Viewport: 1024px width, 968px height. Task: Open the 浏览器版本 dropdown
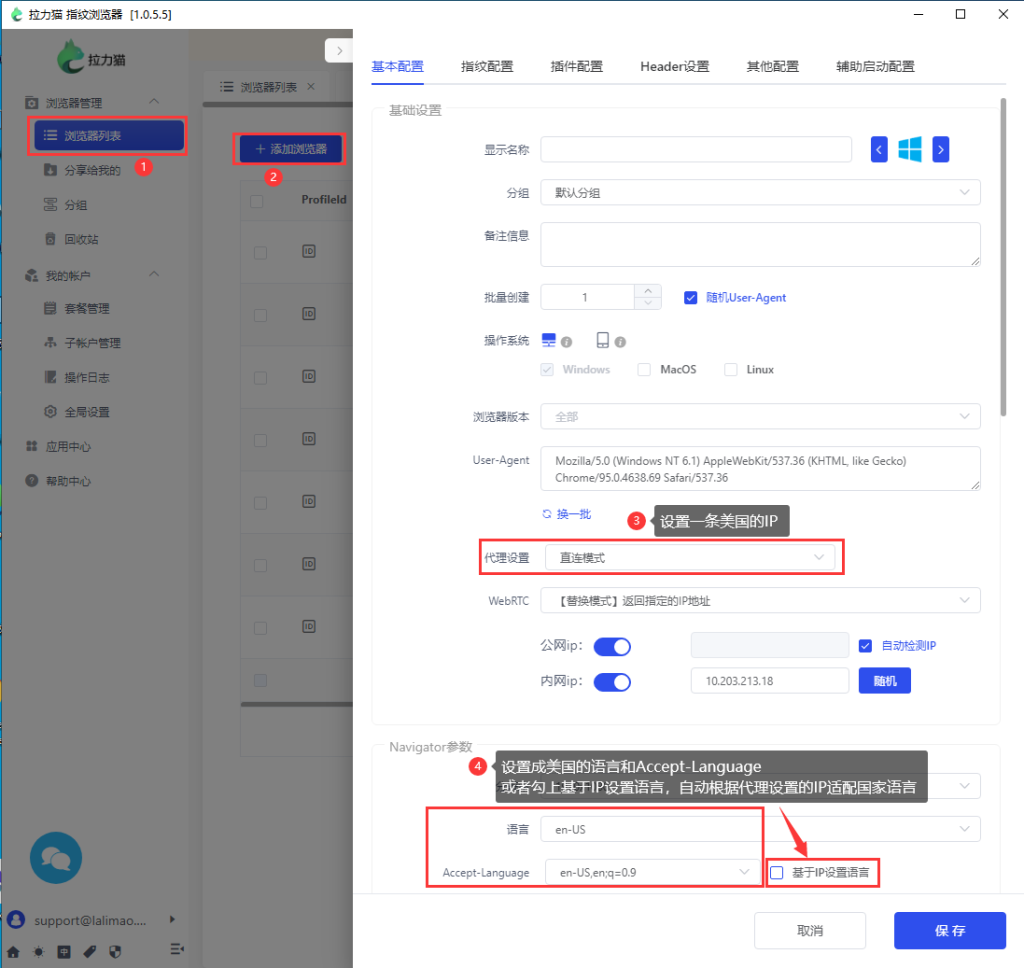(x=760, y=416)
